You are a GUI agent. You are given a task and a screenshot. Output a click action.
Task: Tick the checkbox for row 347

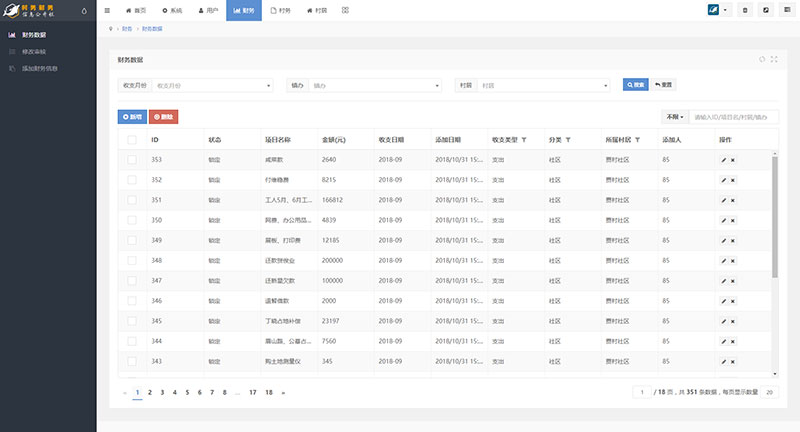tap(132, 281)
